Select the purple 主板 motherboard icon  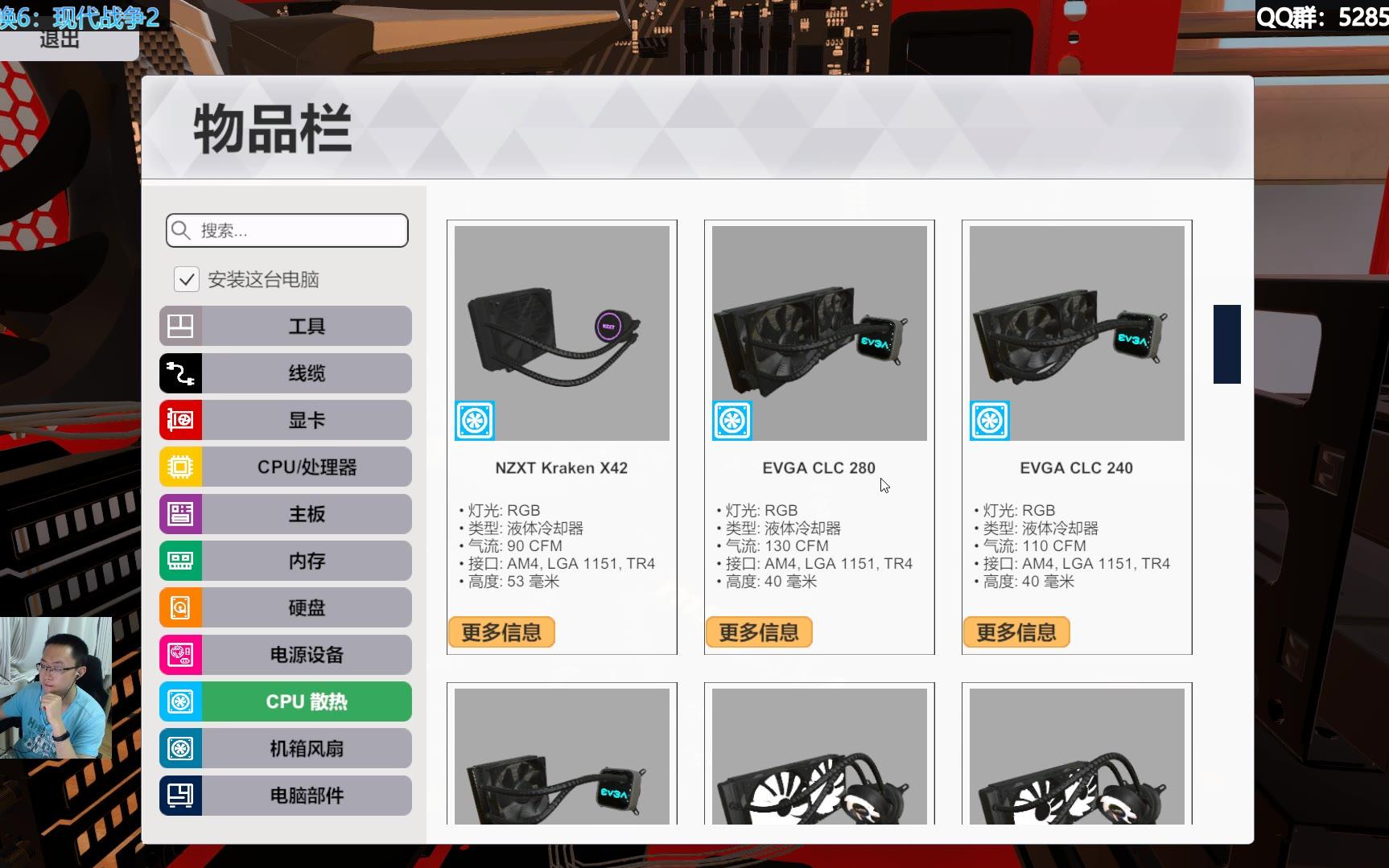click(180, 514)
